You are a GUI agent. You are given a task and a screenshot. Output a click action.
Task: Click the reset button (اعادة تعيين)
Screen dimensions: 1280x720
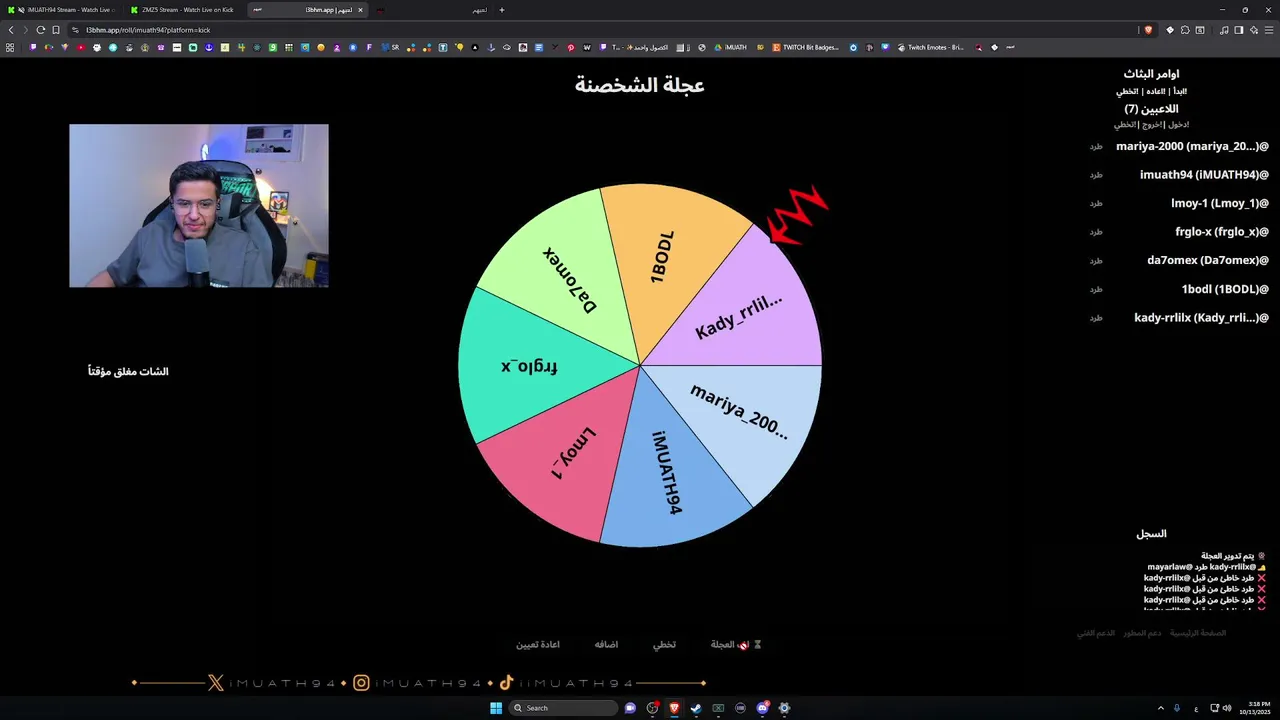pos(538,645)
